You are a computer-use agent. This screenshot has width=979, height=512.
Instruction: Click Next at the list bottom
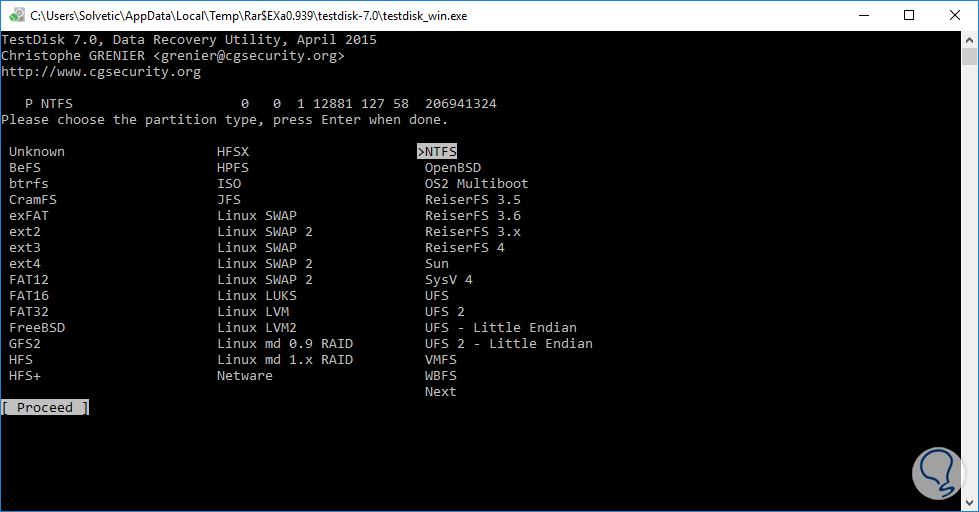point(441,392)
